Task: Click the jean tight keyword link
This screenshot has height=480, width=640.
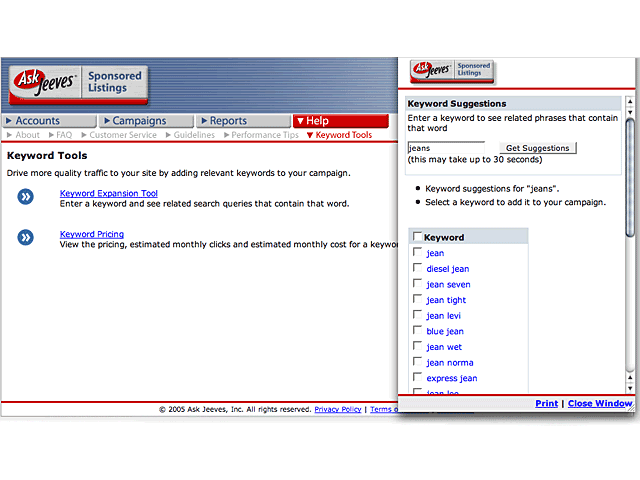Action: (x=446, y=300)
